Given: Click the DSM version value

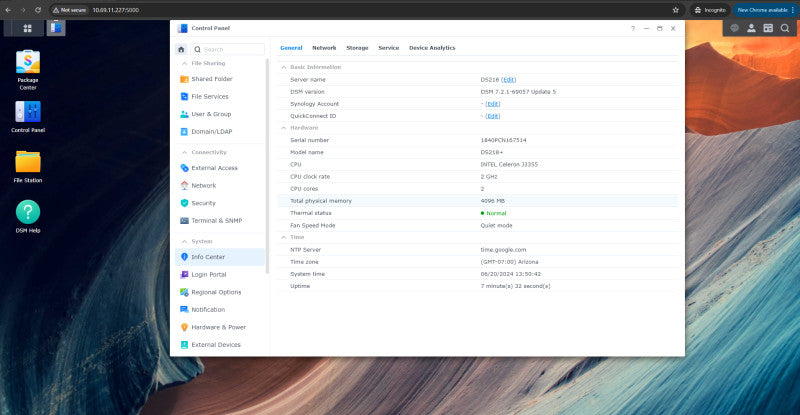Looking at the screenshot, I should tap(518, 92).
